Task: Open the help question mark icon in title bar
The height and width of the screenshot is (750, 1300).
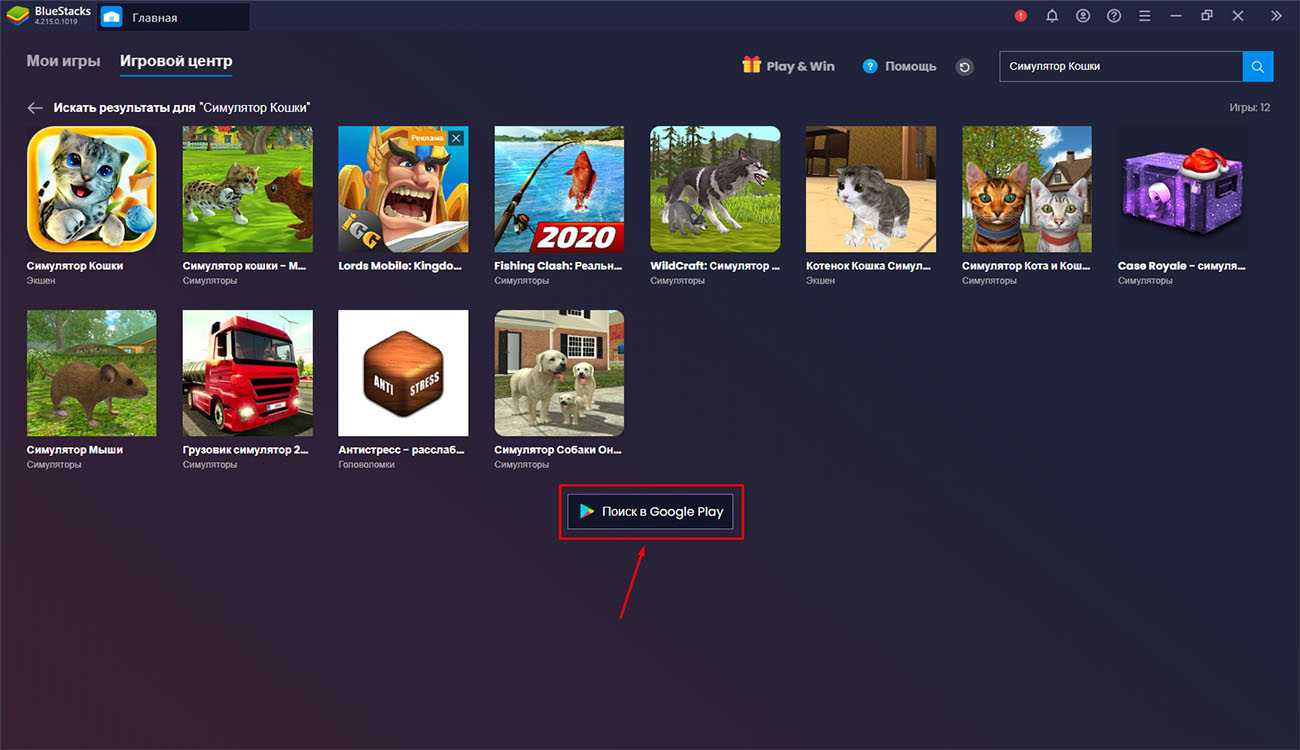Action: [x=1114, y=16]
